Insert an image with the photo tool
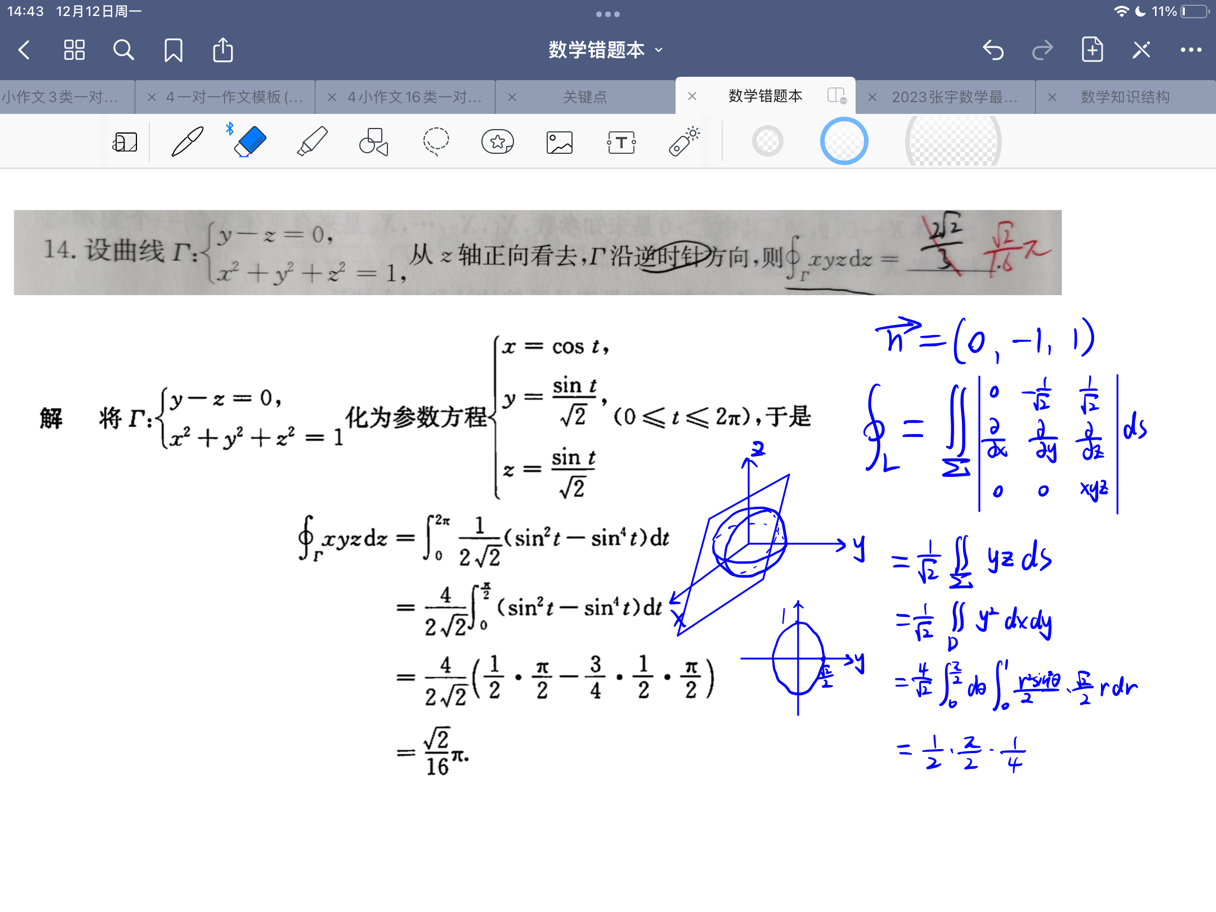Screen dimensions: 1216x912 pos(559,141)
